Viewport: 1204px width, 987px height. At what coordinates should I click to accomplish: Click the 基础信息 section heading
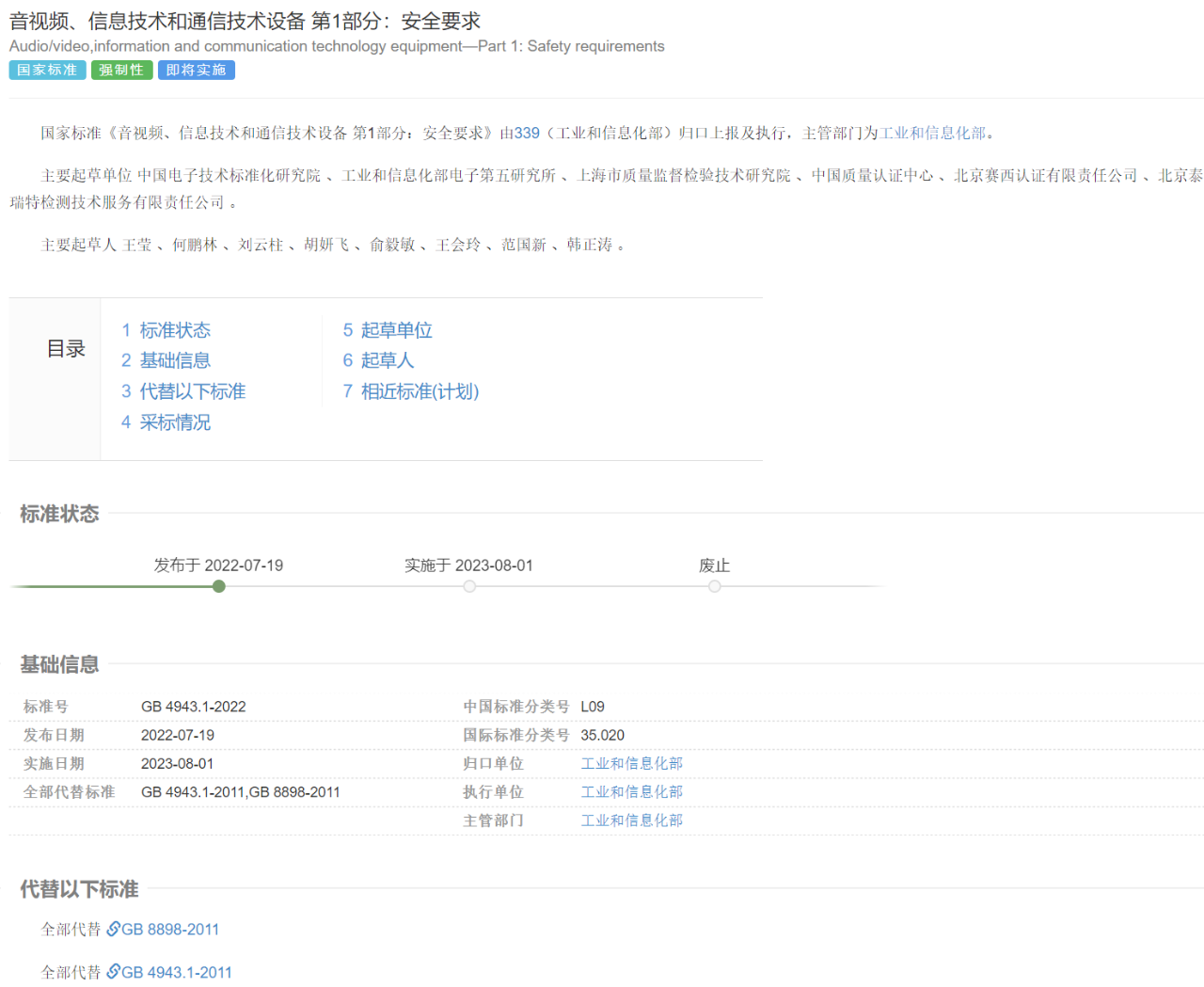pyautogui.click(x=59, y=664)
